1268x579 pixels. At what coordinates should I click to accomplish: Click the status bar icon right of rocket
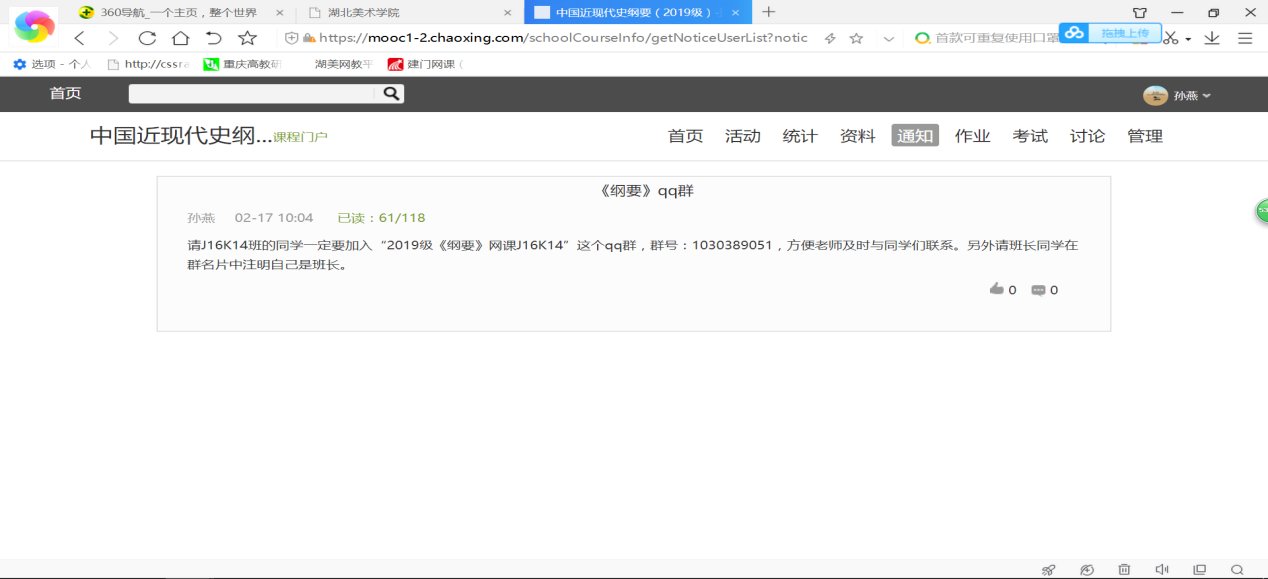[1087, 569]
